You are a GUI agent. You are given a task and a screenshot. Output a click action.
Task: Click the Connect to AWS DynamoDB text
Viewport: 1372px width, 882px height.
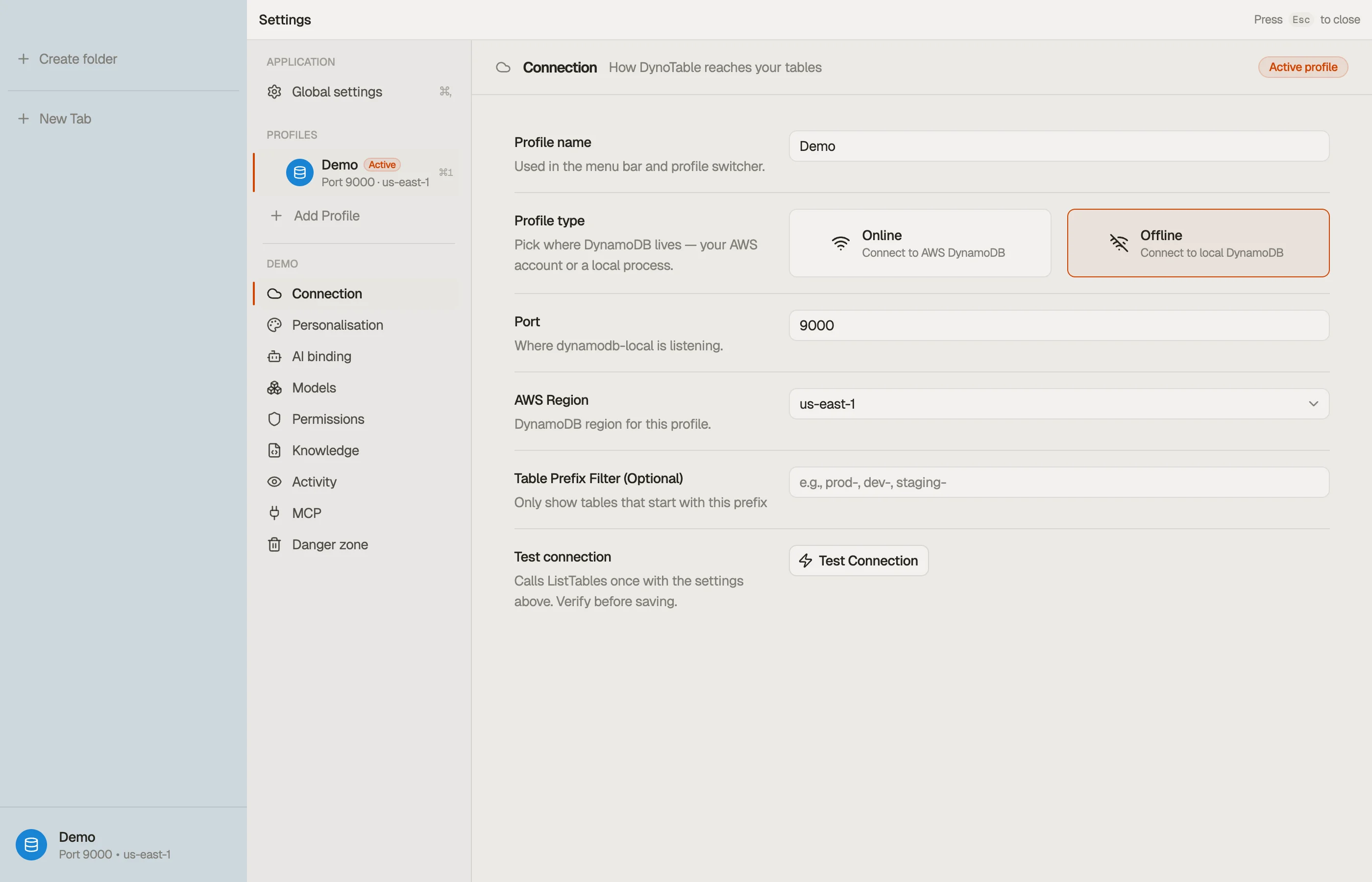click(x=933, y=252)
